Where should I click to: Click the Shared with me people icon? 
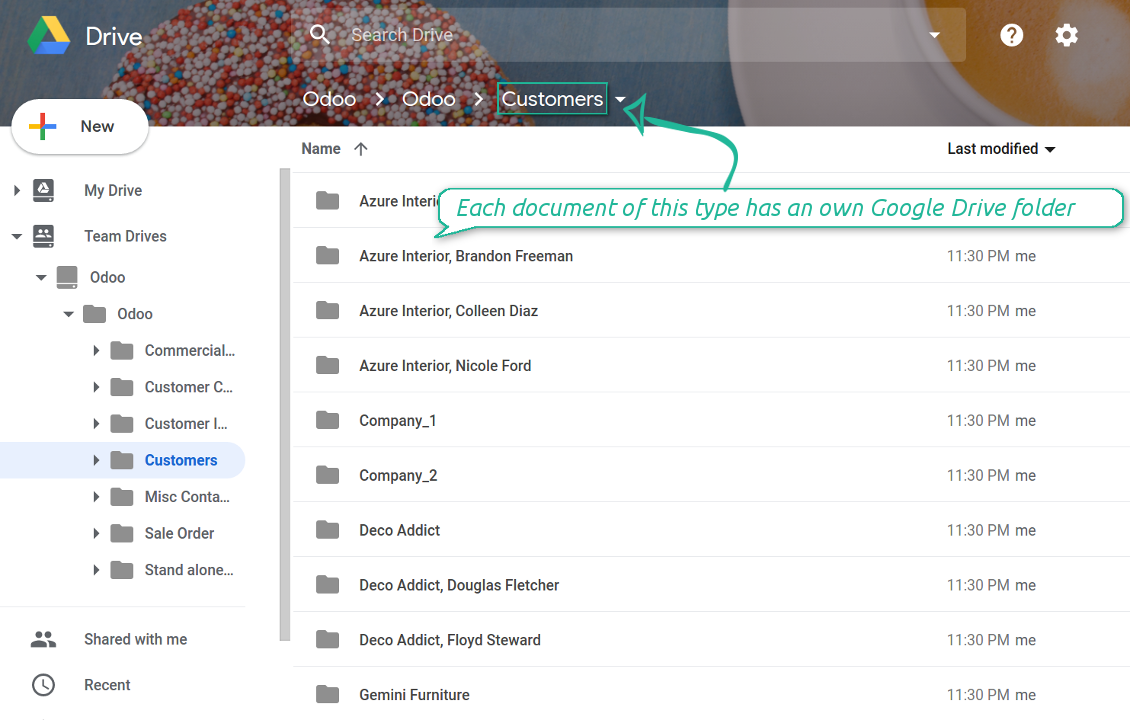(x=43, y=639)
